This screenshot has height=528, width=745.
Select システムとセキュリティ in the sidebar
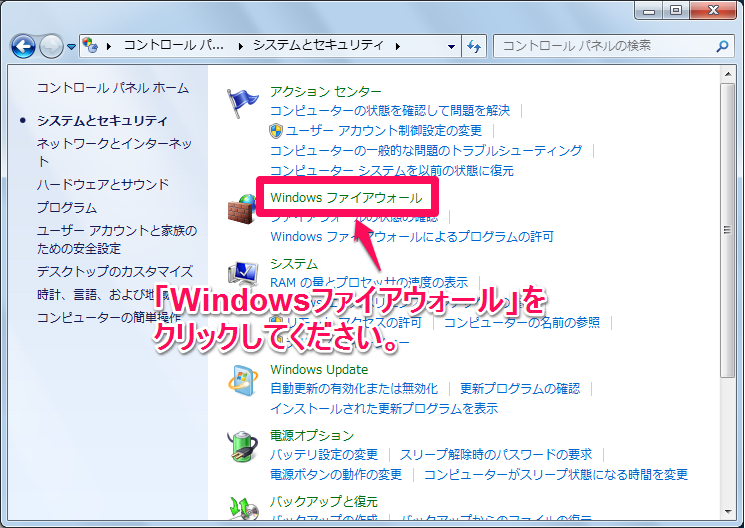point(102,121)
